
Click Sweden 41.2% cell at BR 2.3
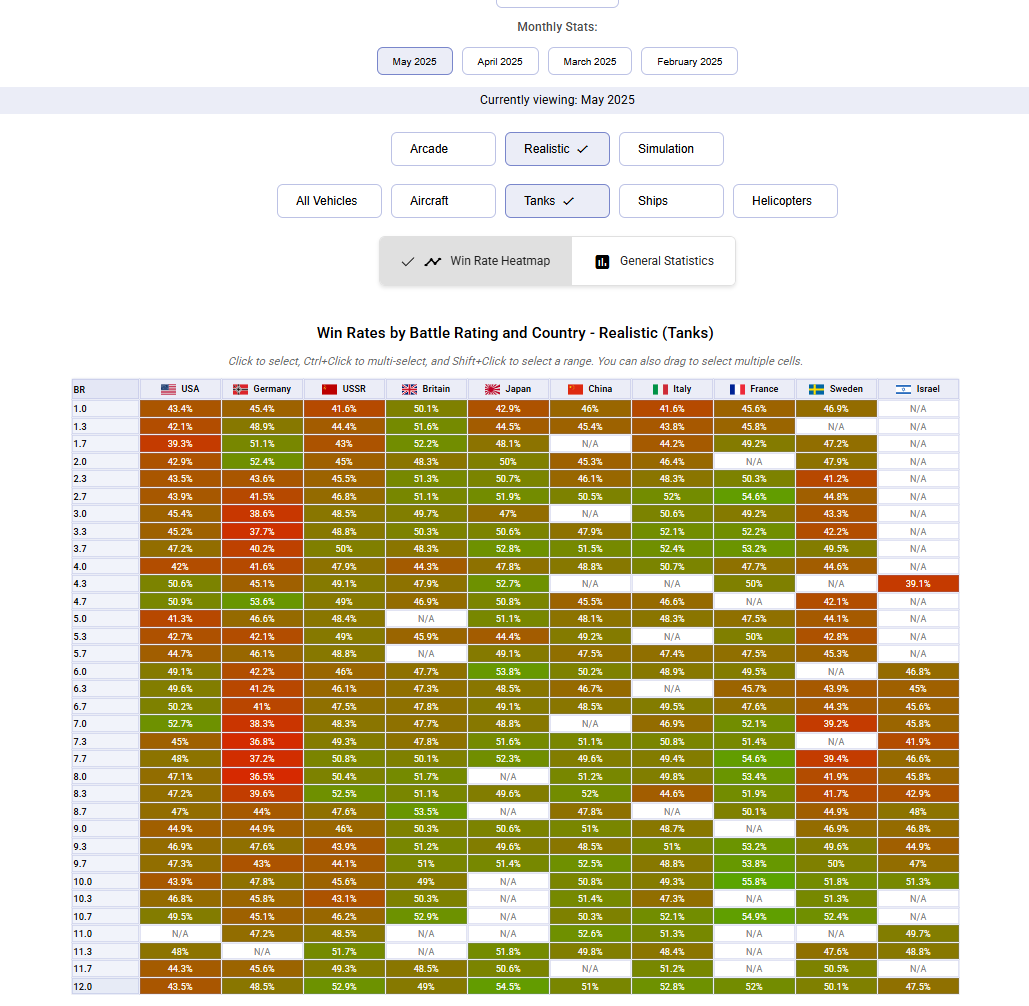pyautogui.click(x=836, y=479)
